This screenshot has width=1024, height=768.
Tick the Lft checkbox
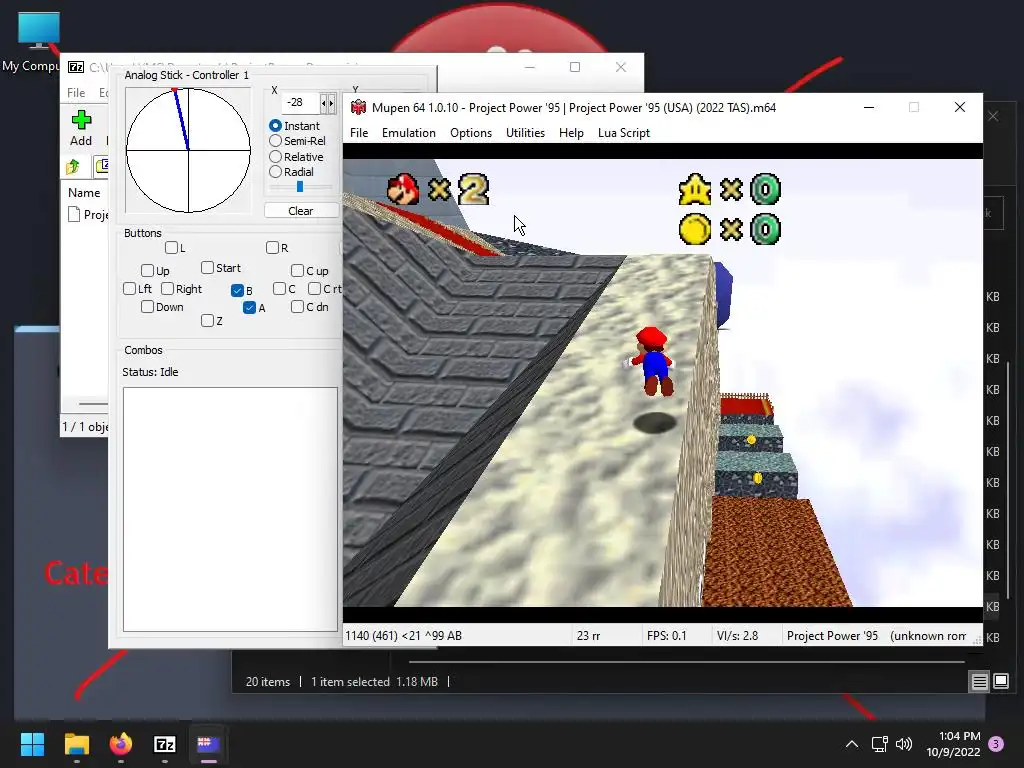[129, 289]
